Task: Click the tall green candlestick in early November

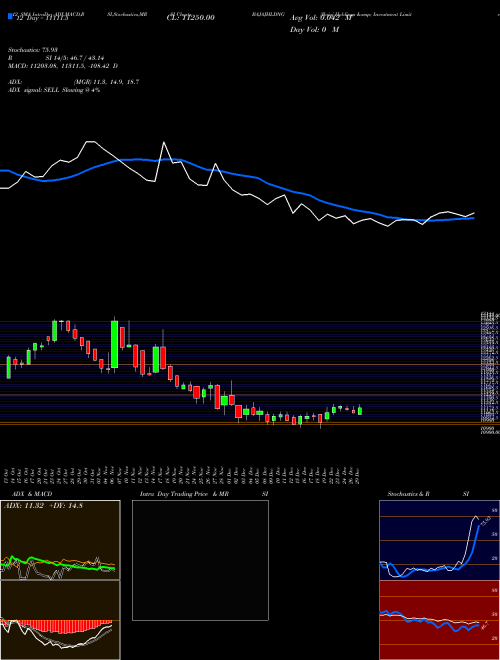Action: click(114, 343)
